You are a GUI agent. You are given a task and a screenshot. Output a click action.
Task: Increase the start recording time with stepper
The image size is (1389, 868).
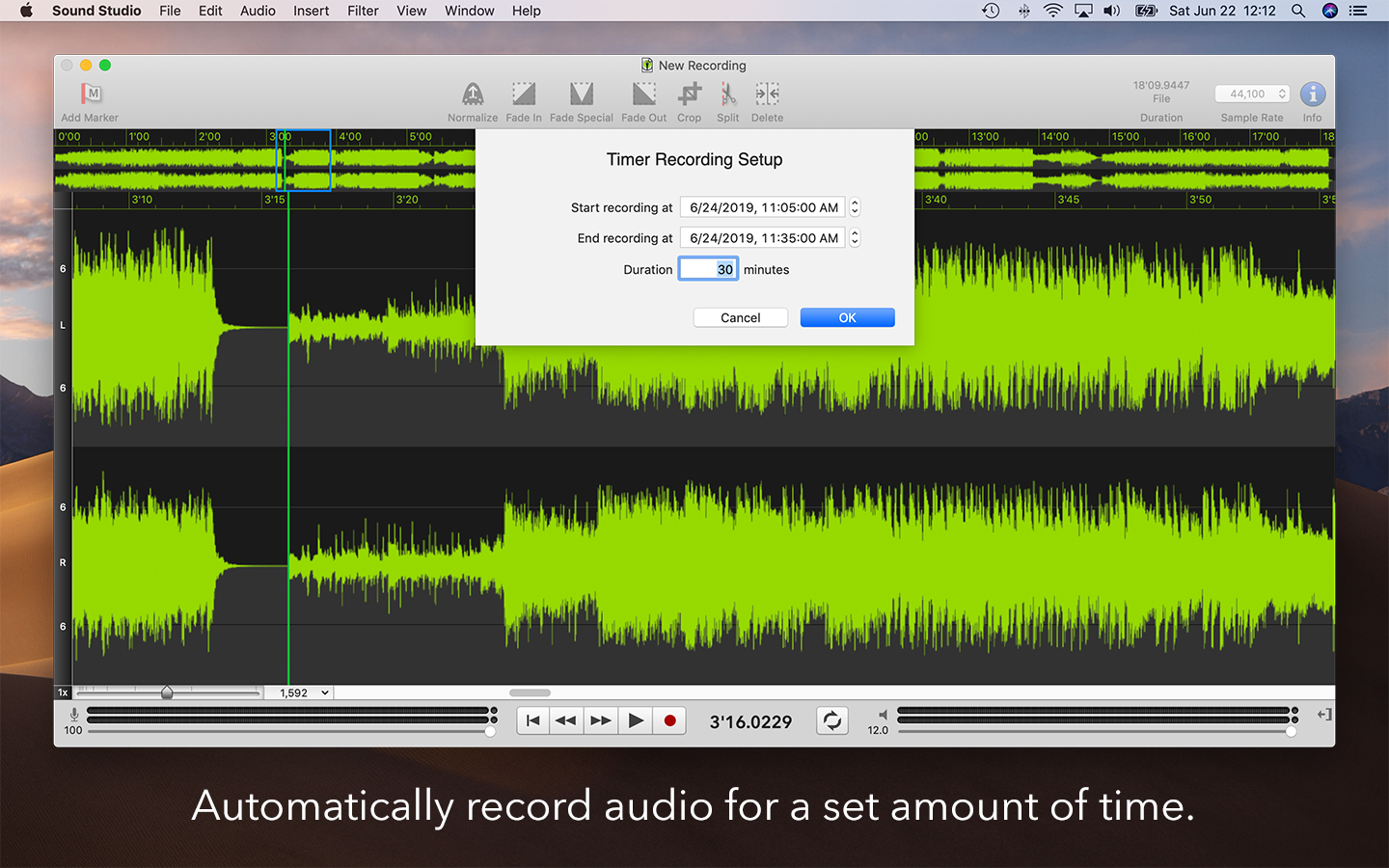[854, 203]
